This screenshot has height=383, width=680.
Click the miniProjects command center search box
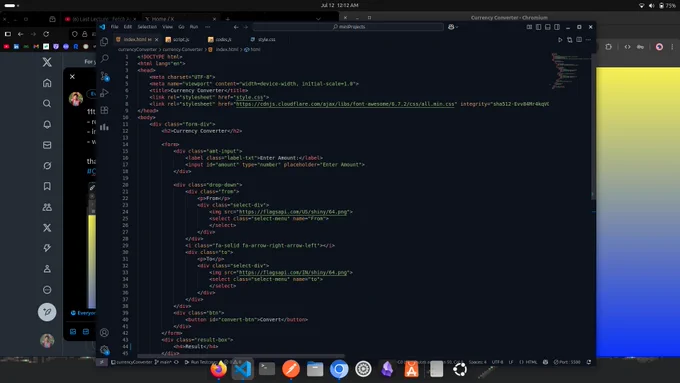(348, 27)
